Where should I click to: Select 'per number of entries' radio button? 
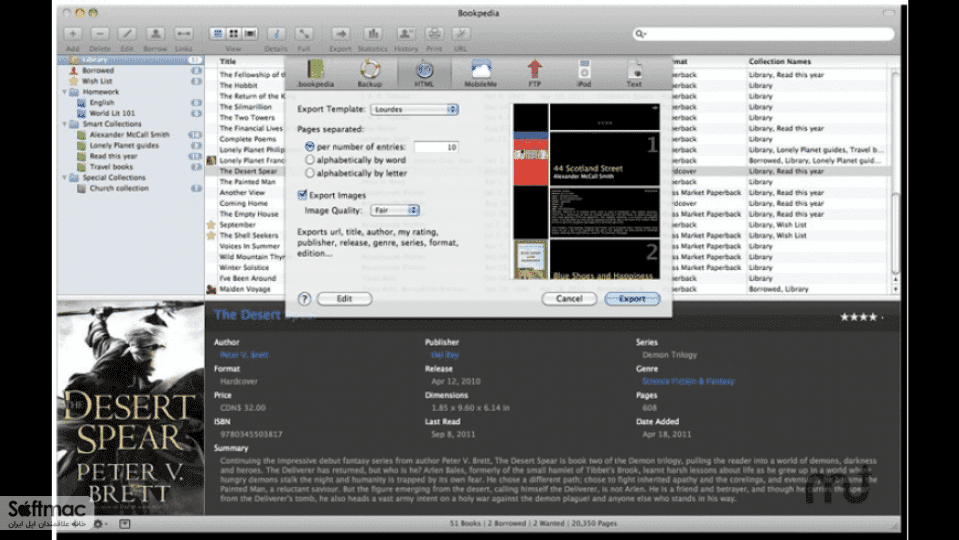pyautogui.click(x=309, y=147)
